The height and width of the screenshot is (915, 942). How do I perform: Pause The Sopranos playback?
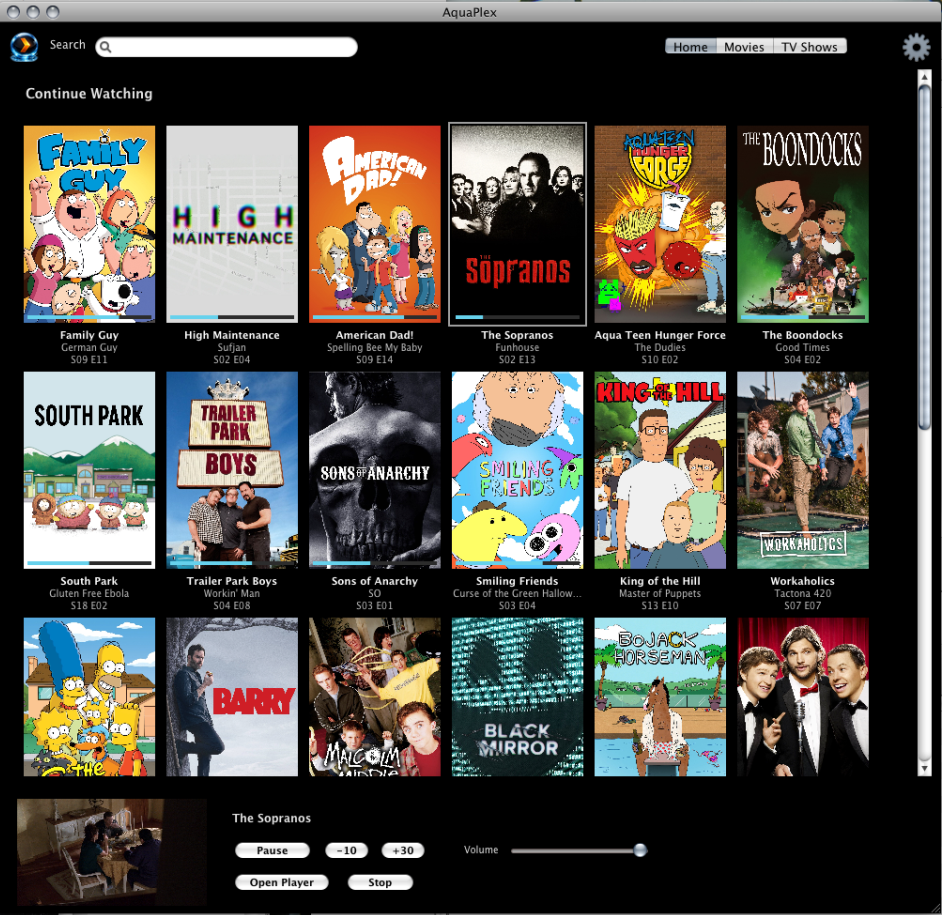click(272, 850)
